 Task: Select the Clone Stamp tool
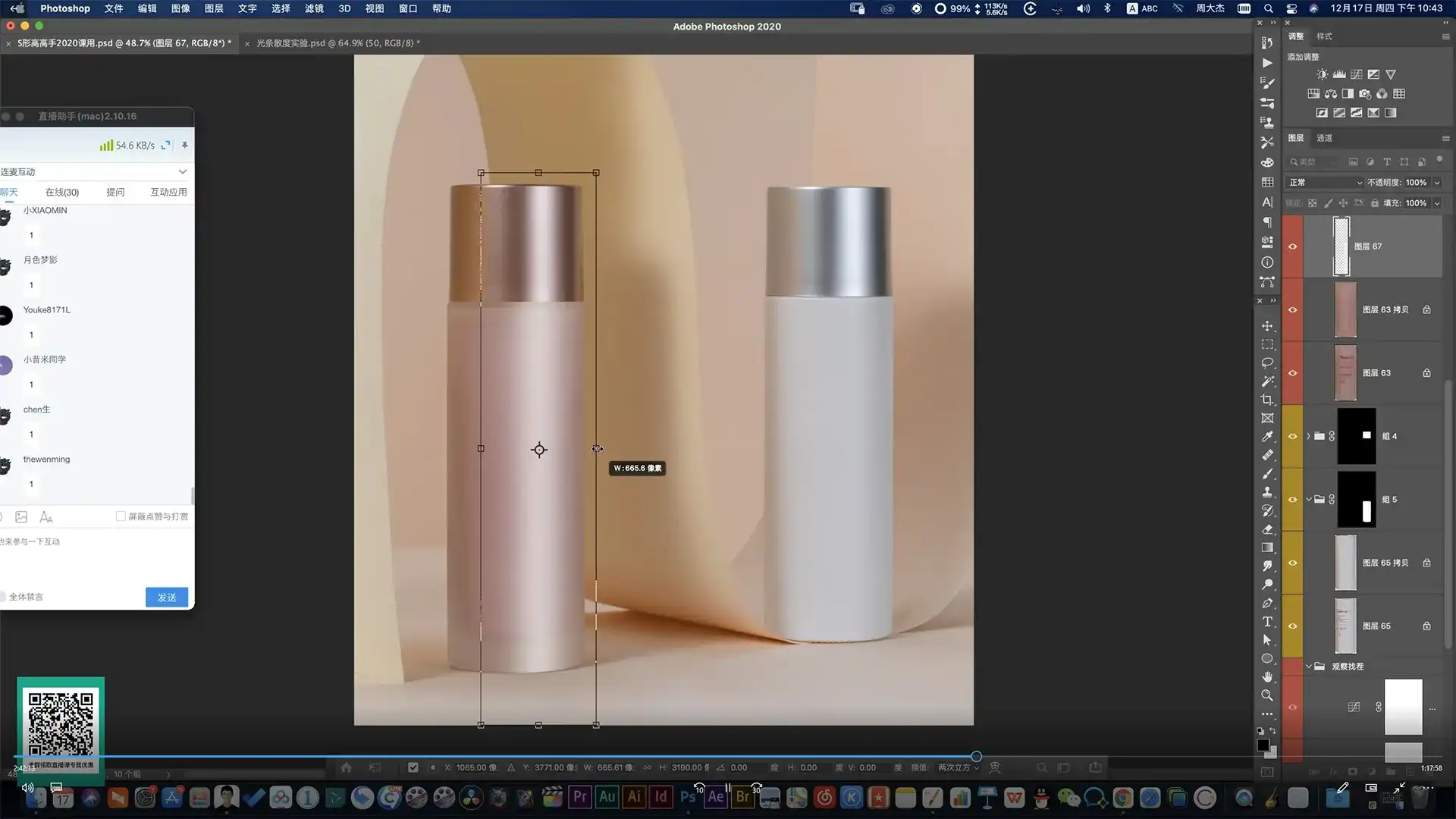(x=1267, y=492)
